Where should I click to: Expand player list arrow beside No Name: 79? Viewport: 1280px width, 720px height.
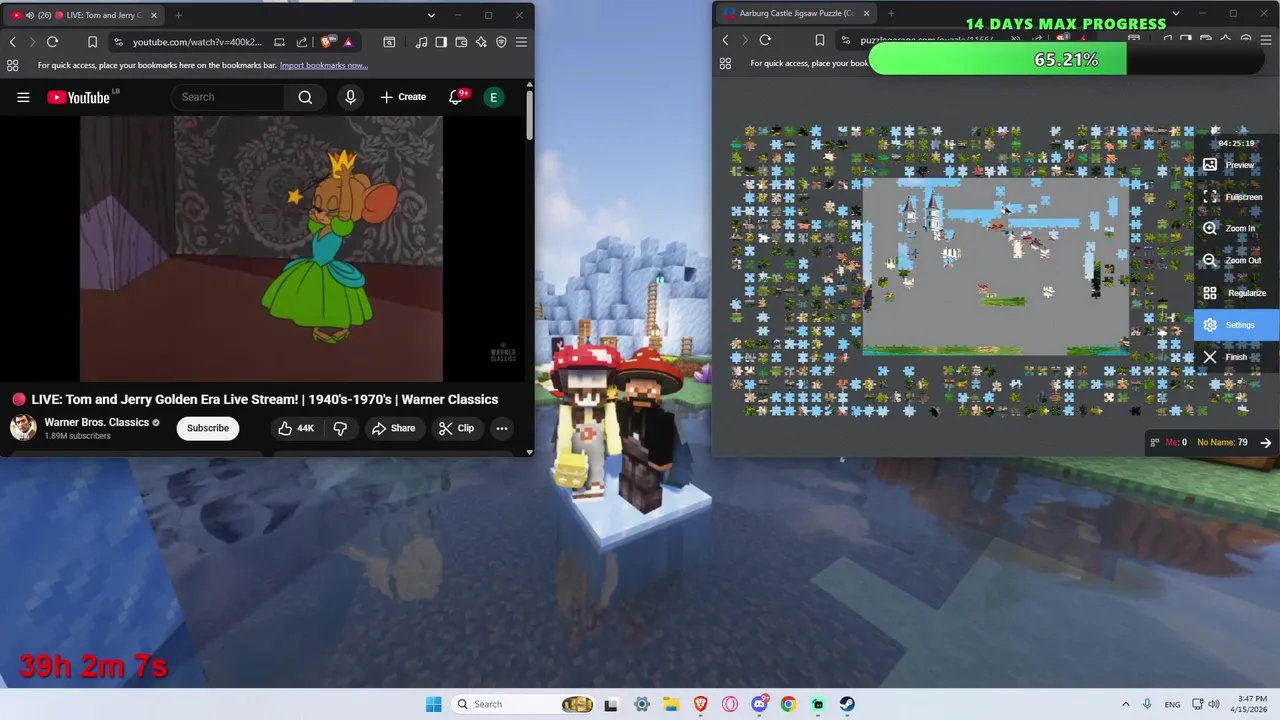coord(1266,442)
